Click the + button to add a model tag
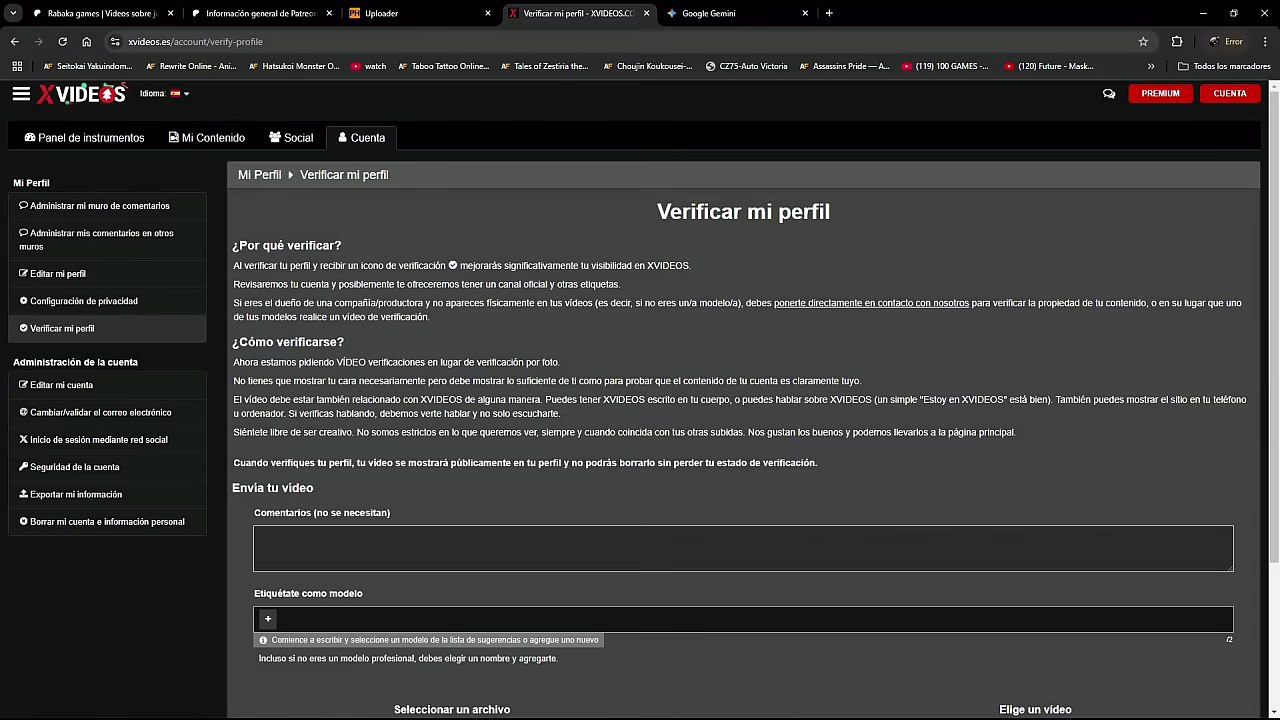This screenshot has height=720, width=1280. [x=267, y=619]
